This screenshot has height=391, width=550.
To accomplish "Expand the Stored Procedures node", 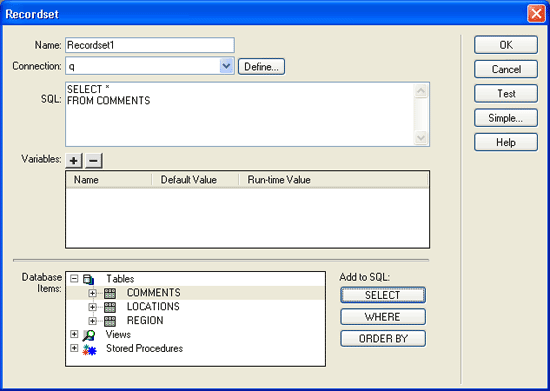I will 74,348.
